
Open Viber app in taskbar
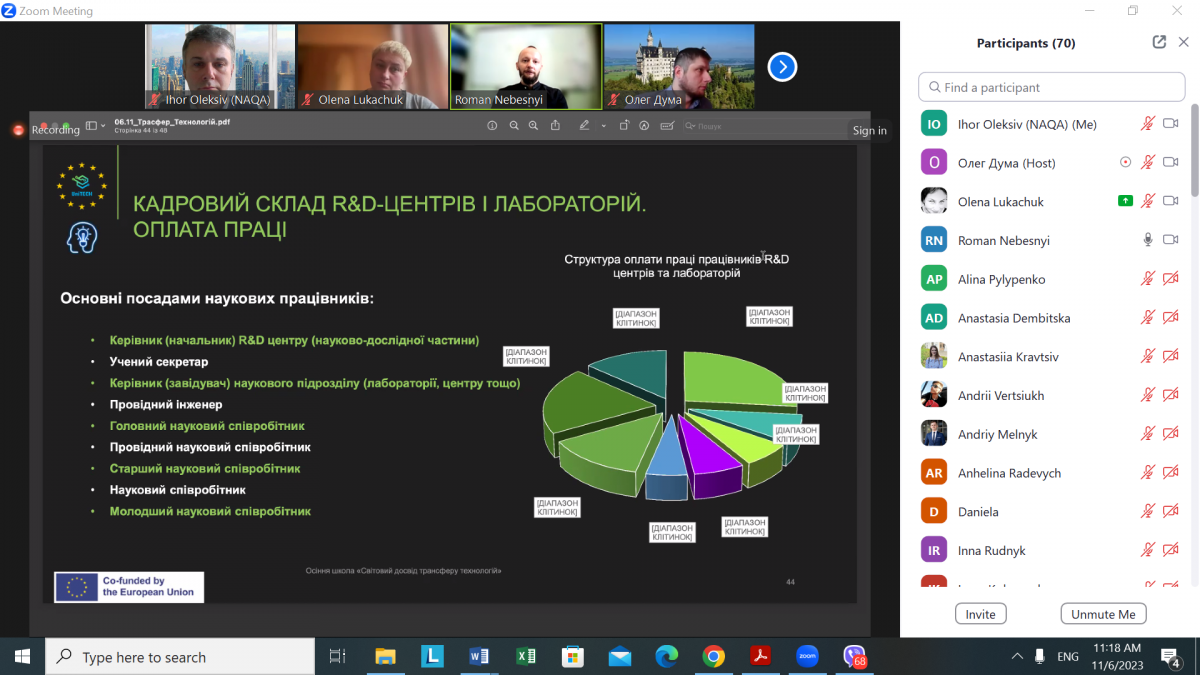coord(854,656)
